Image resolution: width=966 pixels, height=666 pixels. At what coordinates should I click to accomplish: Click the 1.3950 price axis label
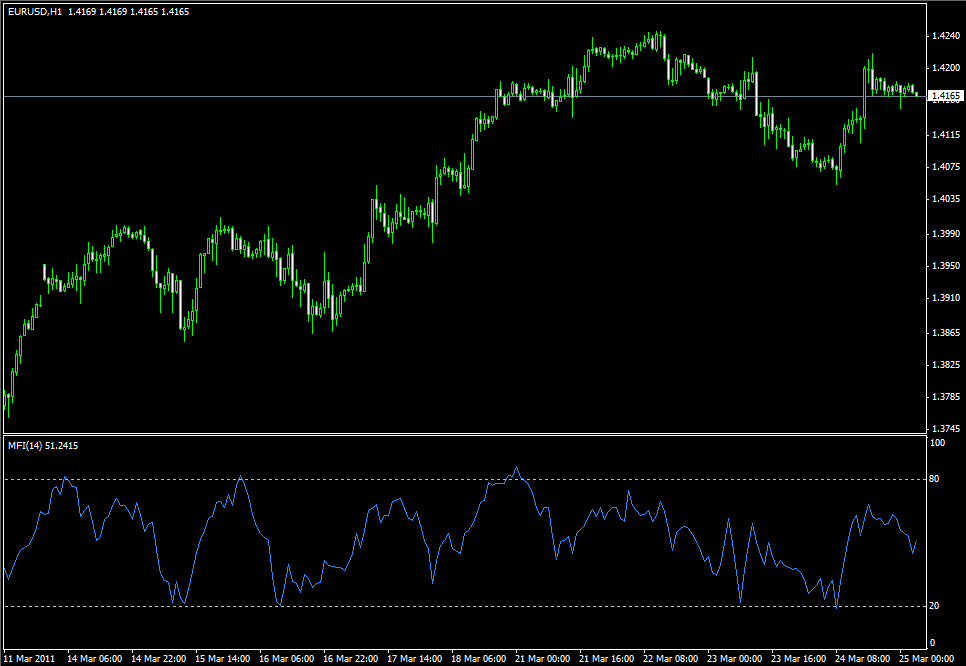(x=946, y=266)
